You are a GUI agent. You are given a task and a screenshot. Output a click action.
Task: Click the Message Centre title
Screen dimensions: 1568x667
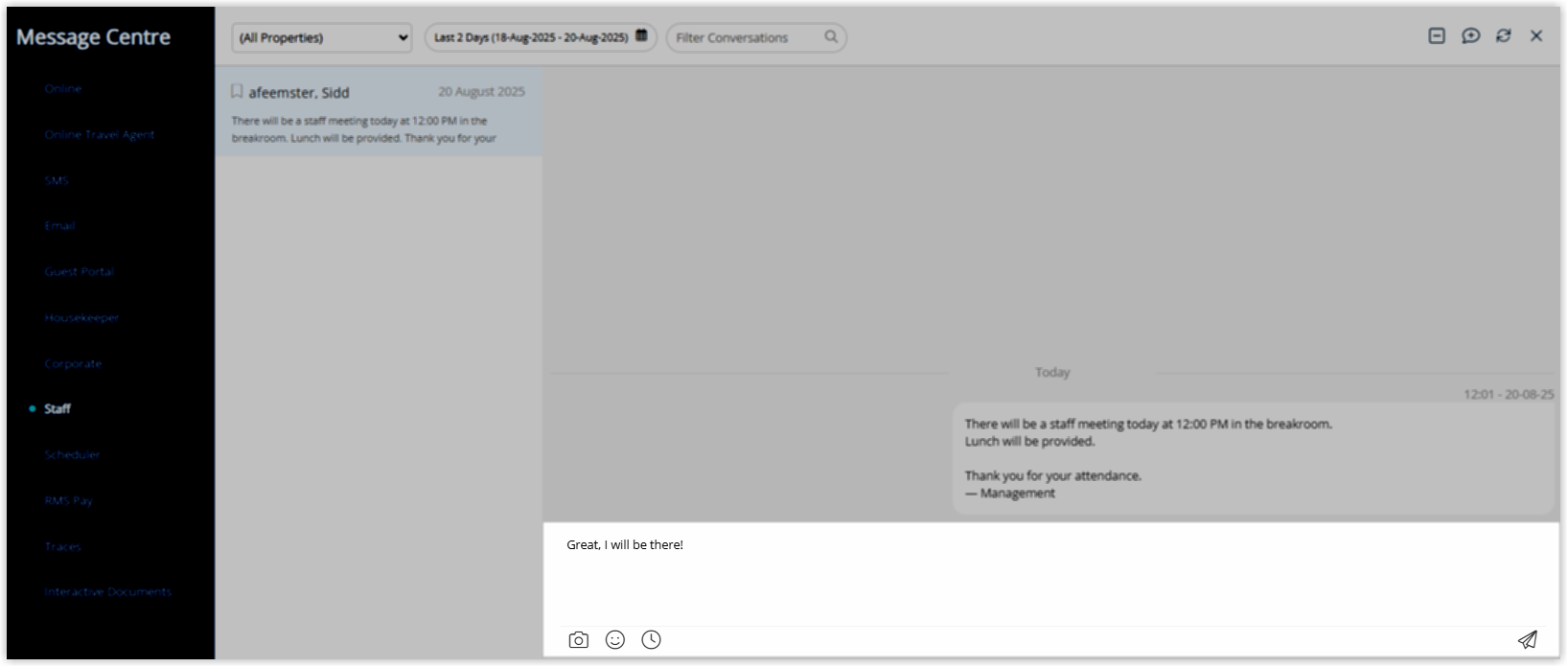point(93,36)
